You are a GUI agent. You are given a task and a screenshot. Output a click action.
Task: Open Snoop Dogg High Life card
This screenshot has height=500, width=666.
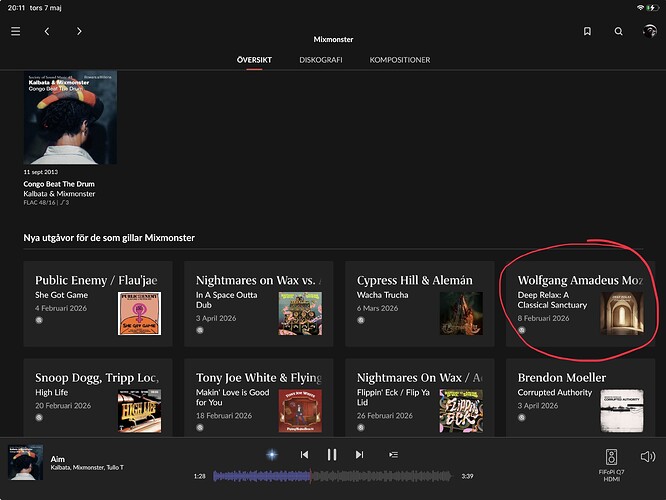(98, 398)
